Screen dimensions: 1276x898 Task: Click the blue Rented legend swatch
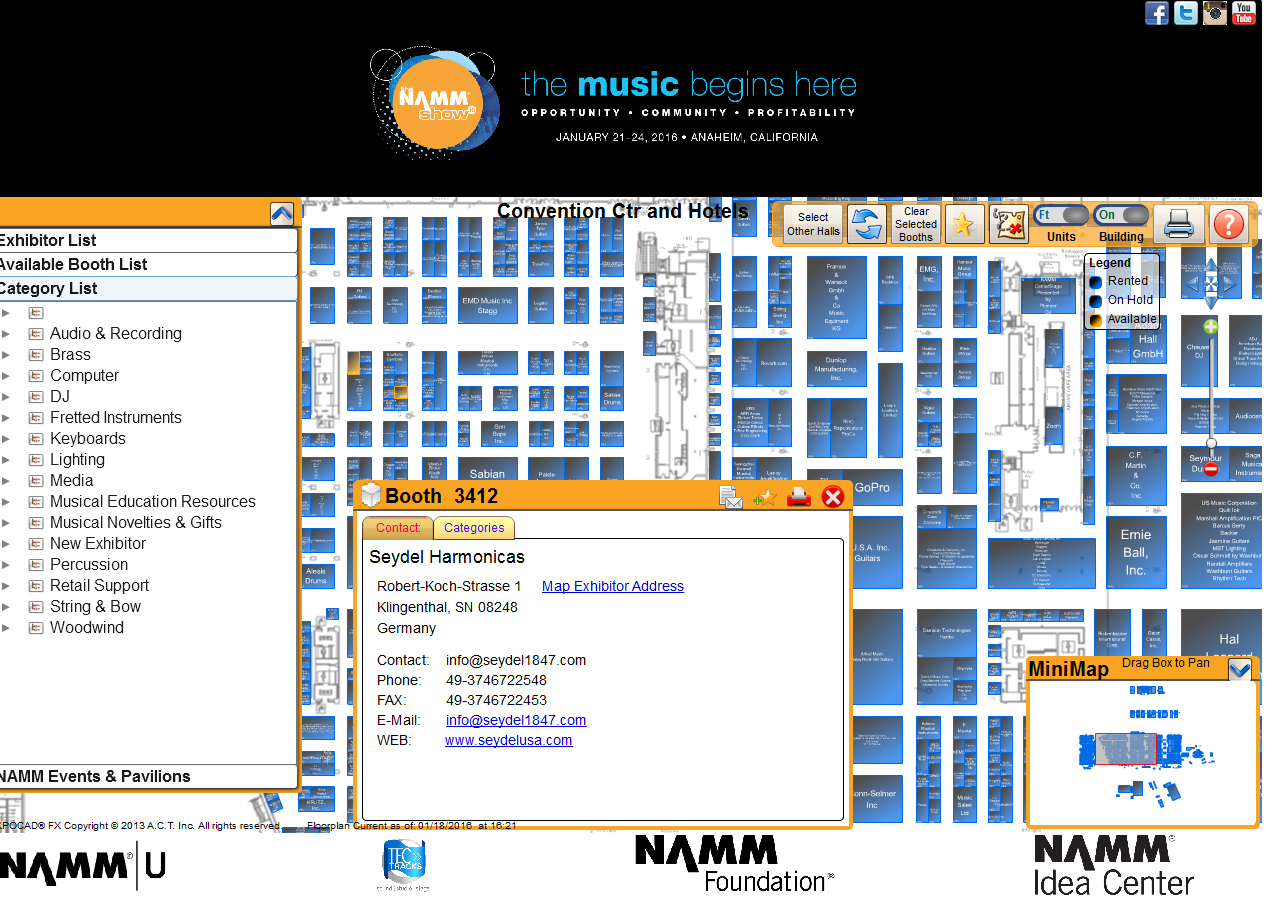1096,281
